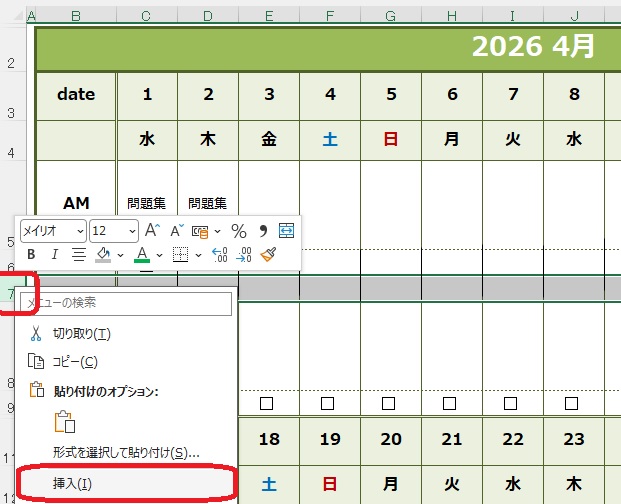This screenshot has width=621, height=504.
Task: Decrease font size with small A icon
Action: [176, 231]
